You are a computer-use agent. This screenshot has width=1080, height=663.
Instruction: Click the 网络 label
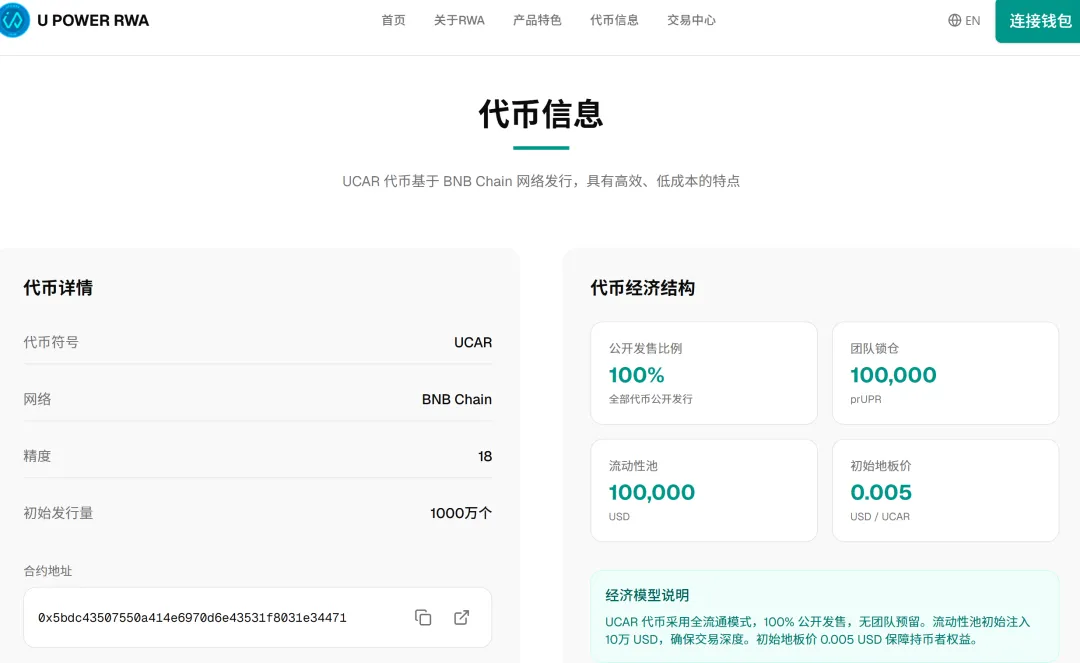(37, 399)
